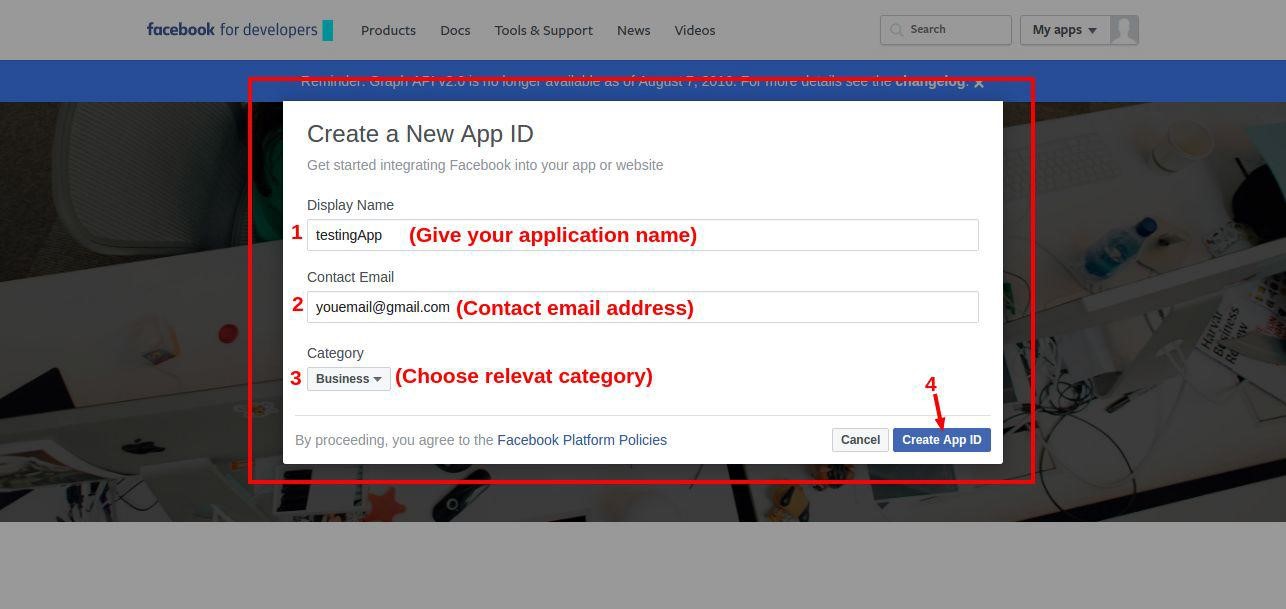Screen dimensions: 1286x609
Task: Click the teal square beside logo
Action: [328, 30]
